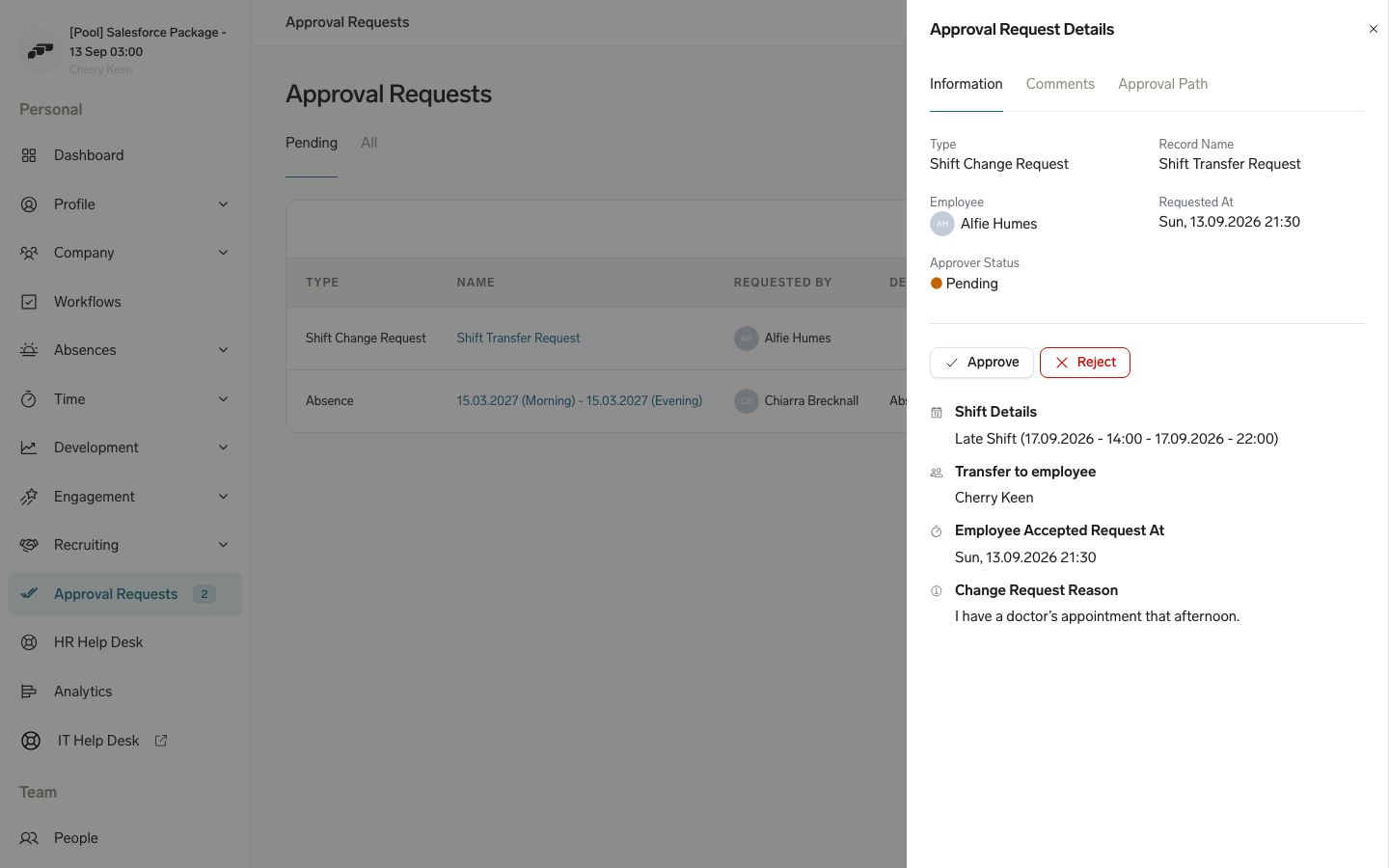This screenshot has height=868, width=1389.
Task: Select the All requests tab
Action: 369,143
